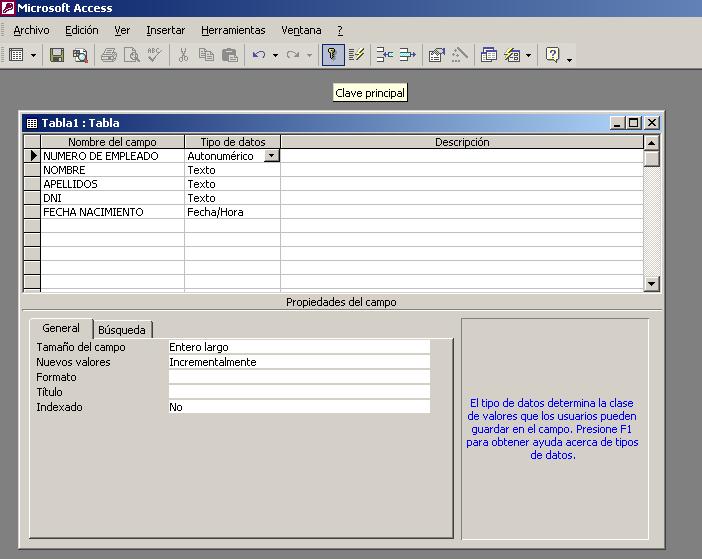
Task: Click the Nuevos valores value field
Action: (x=299, y=362)
